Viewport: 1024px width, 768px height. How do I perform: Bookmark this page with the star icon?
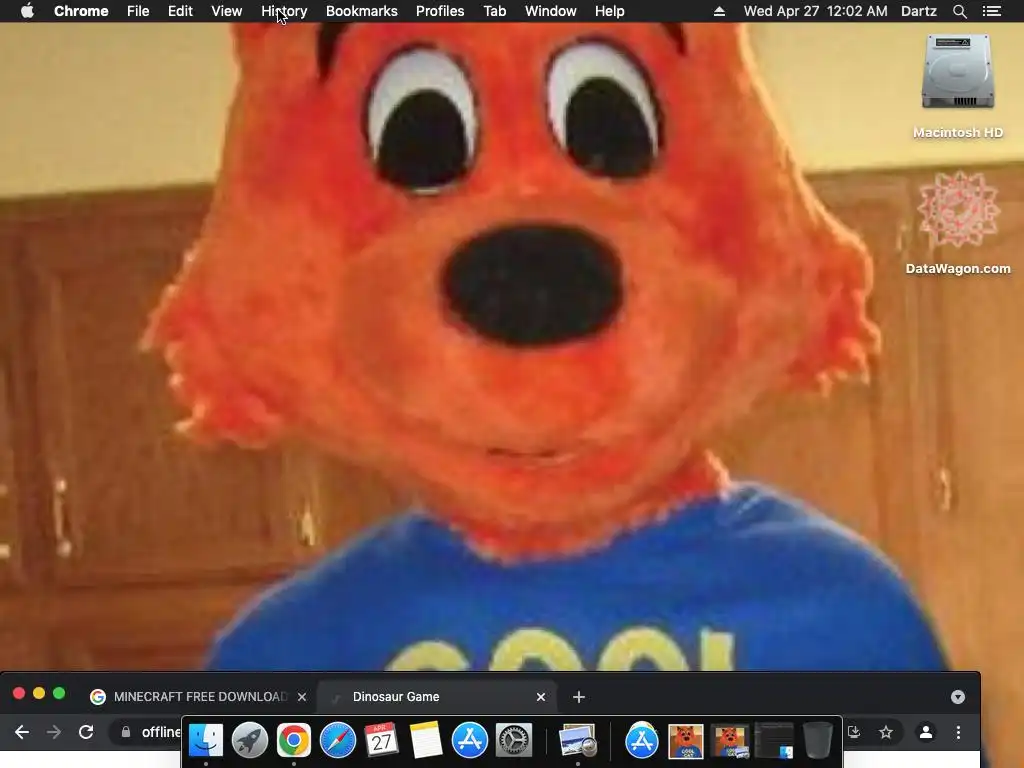pyautogui.click(x=886, y=732)
